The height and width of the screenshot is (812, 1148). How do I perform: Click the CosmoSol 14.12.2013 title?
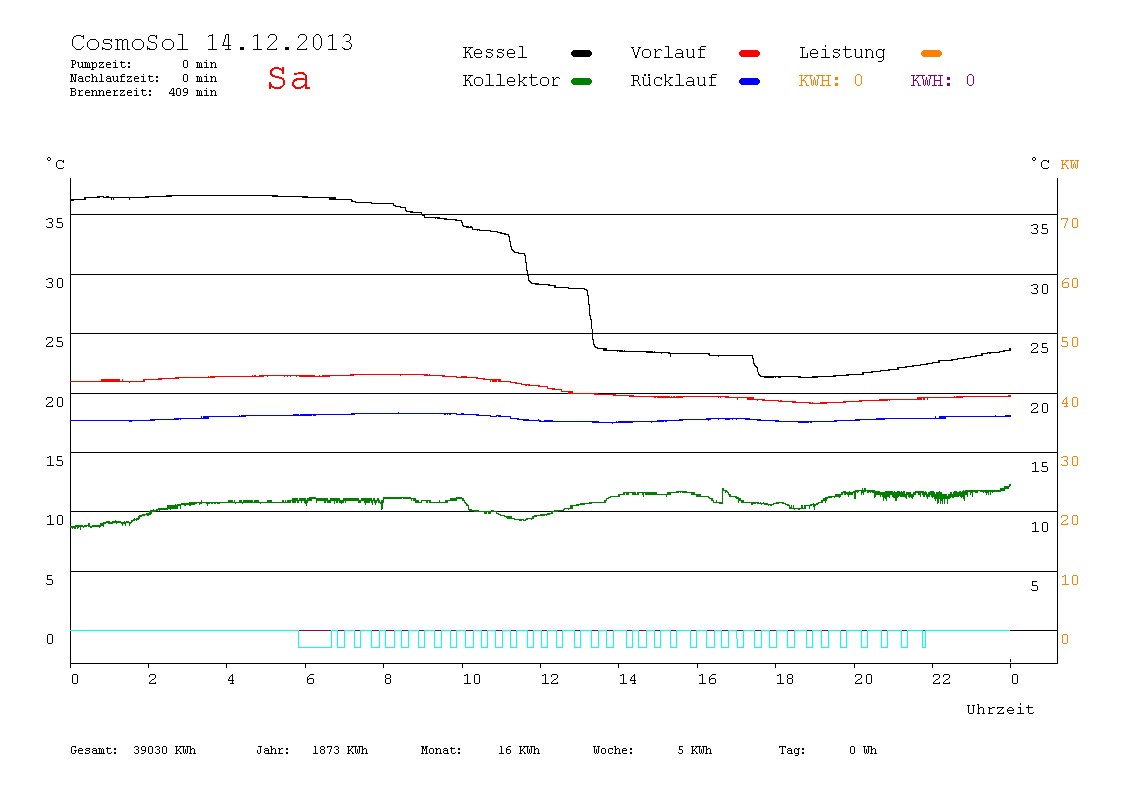(x=212, y=42)
